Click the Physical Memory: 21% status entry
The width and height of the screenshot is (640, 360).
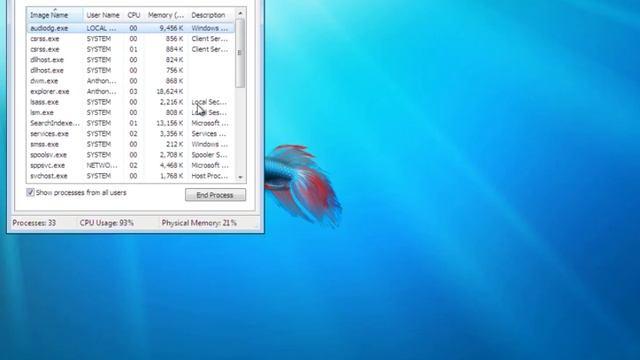tap(199, 223)
